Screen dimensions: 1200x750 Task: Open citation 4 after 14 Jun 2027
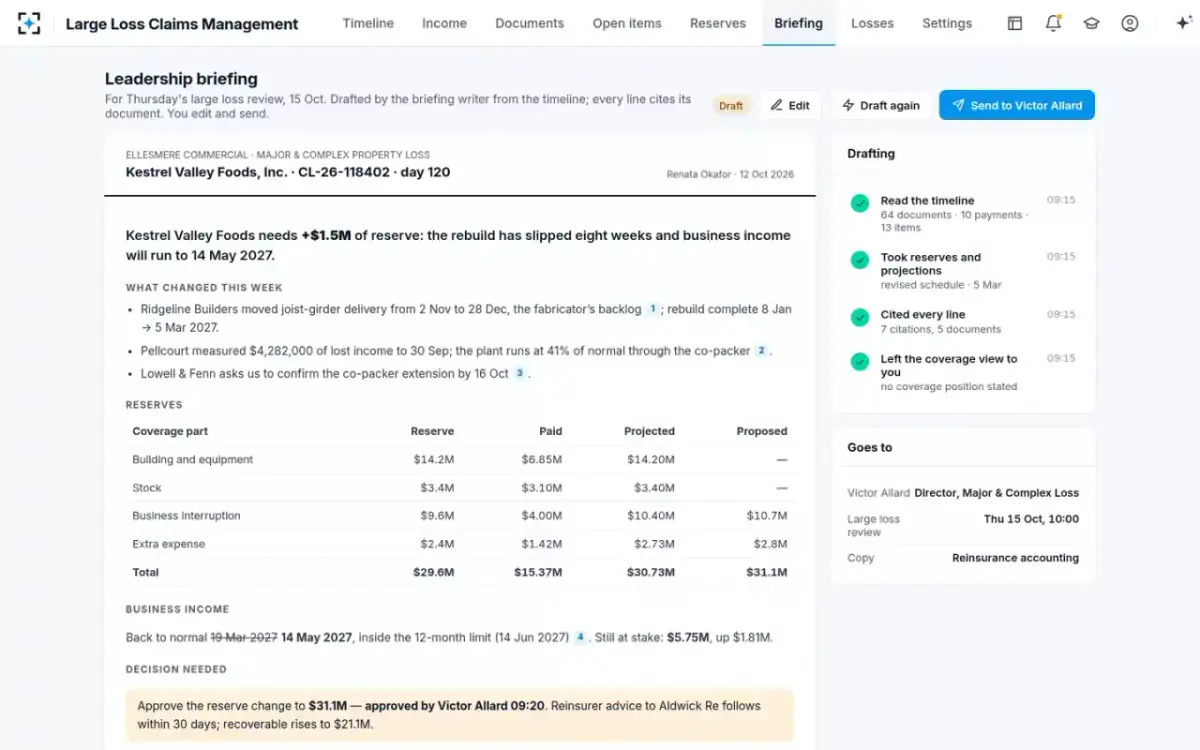[x=579, y=637]
